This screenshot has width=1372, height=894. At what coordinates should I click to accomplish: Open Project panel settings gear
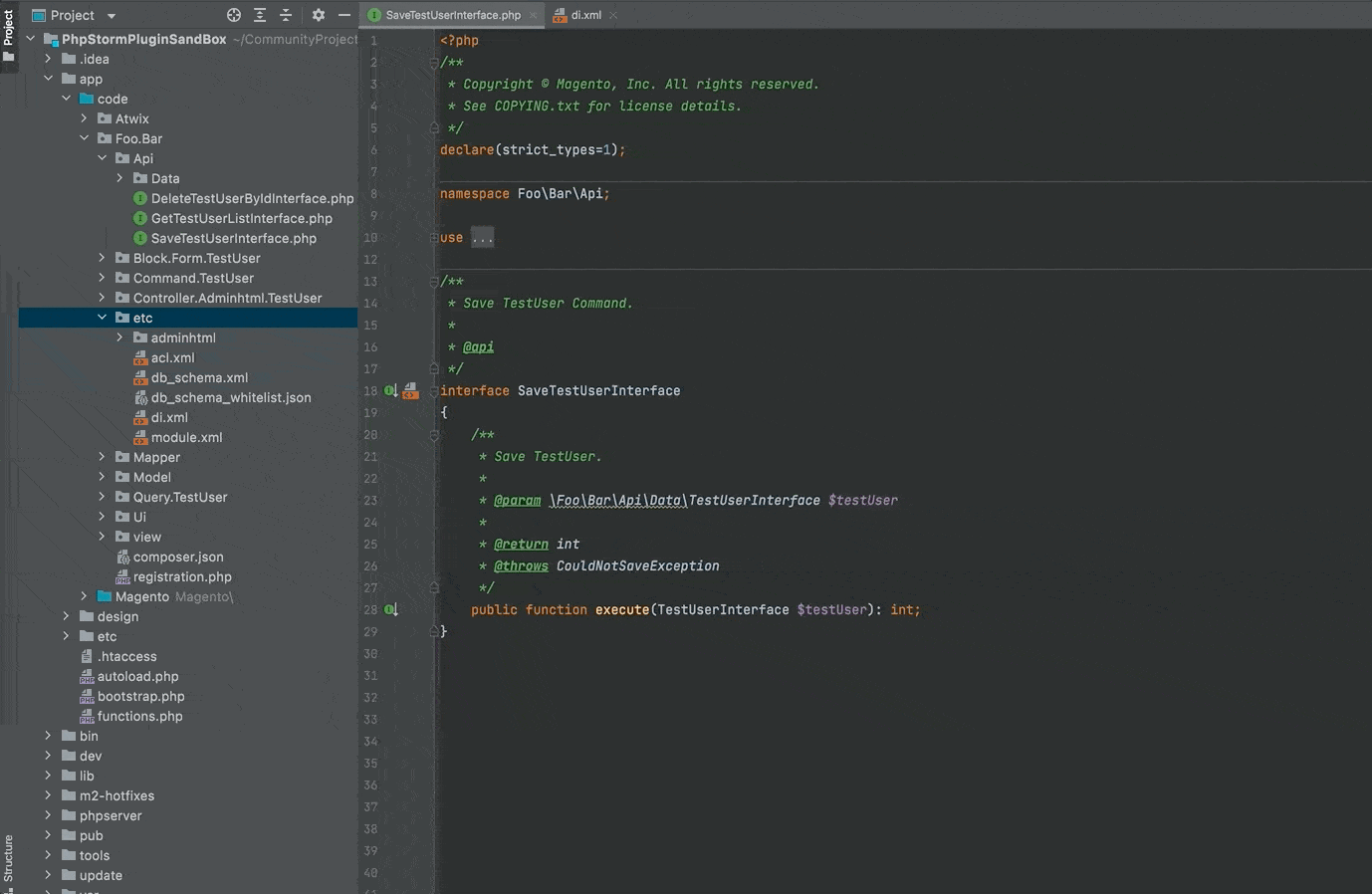(x=319, y=15)
